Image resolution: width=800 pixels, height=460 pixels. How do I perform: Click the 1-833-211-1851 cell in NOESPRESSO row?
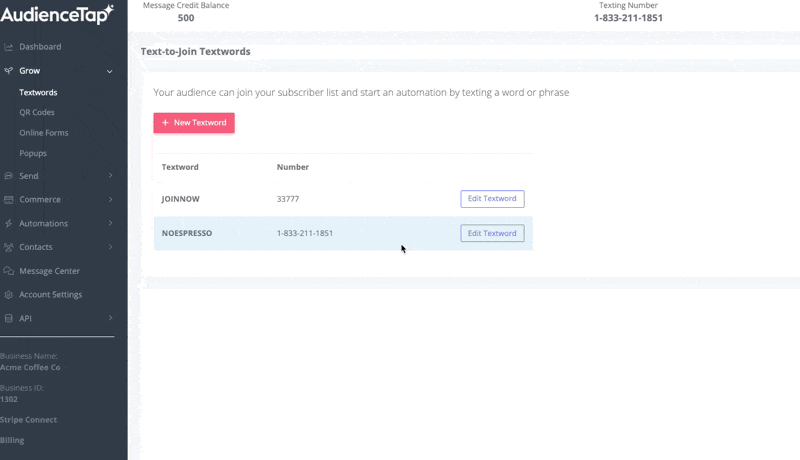[x=305, y=233]
